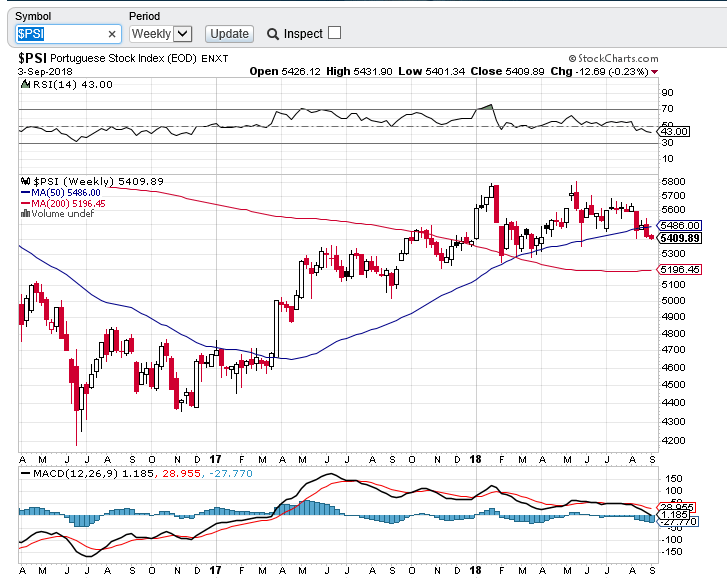The image size is (727, 583).
Task: Clear the symbol field with the X
Action: click(x=112, y=34)
